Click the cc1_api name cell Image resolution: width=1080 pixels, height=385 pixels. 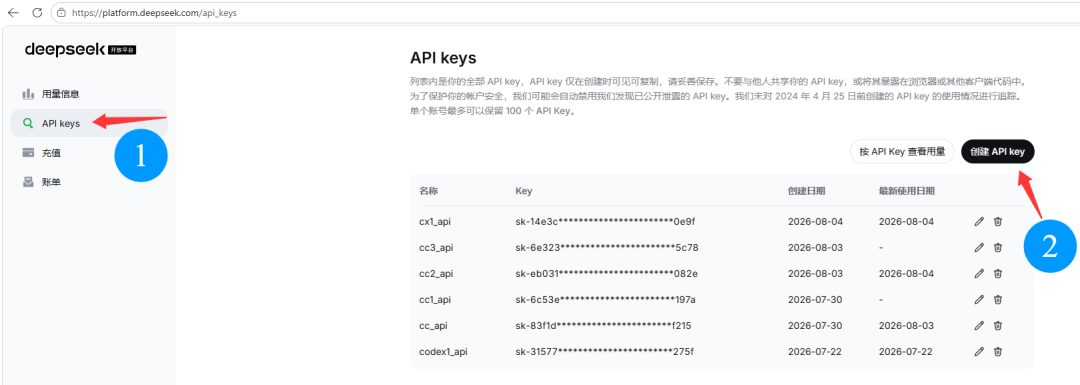pyautogui.click(x=435, y=300)
